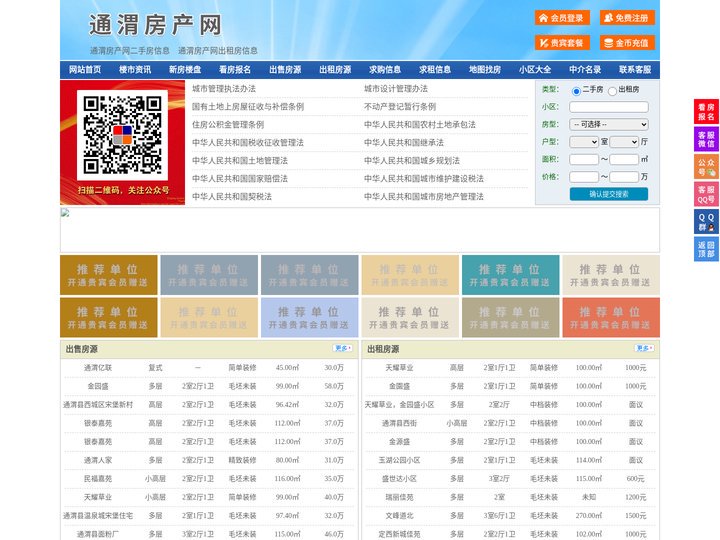Image resolution: width=720 pixels, height=540 pixels.
Task: Open the 贵宾套餐 VIP package button
Action: tap(562, 43)
